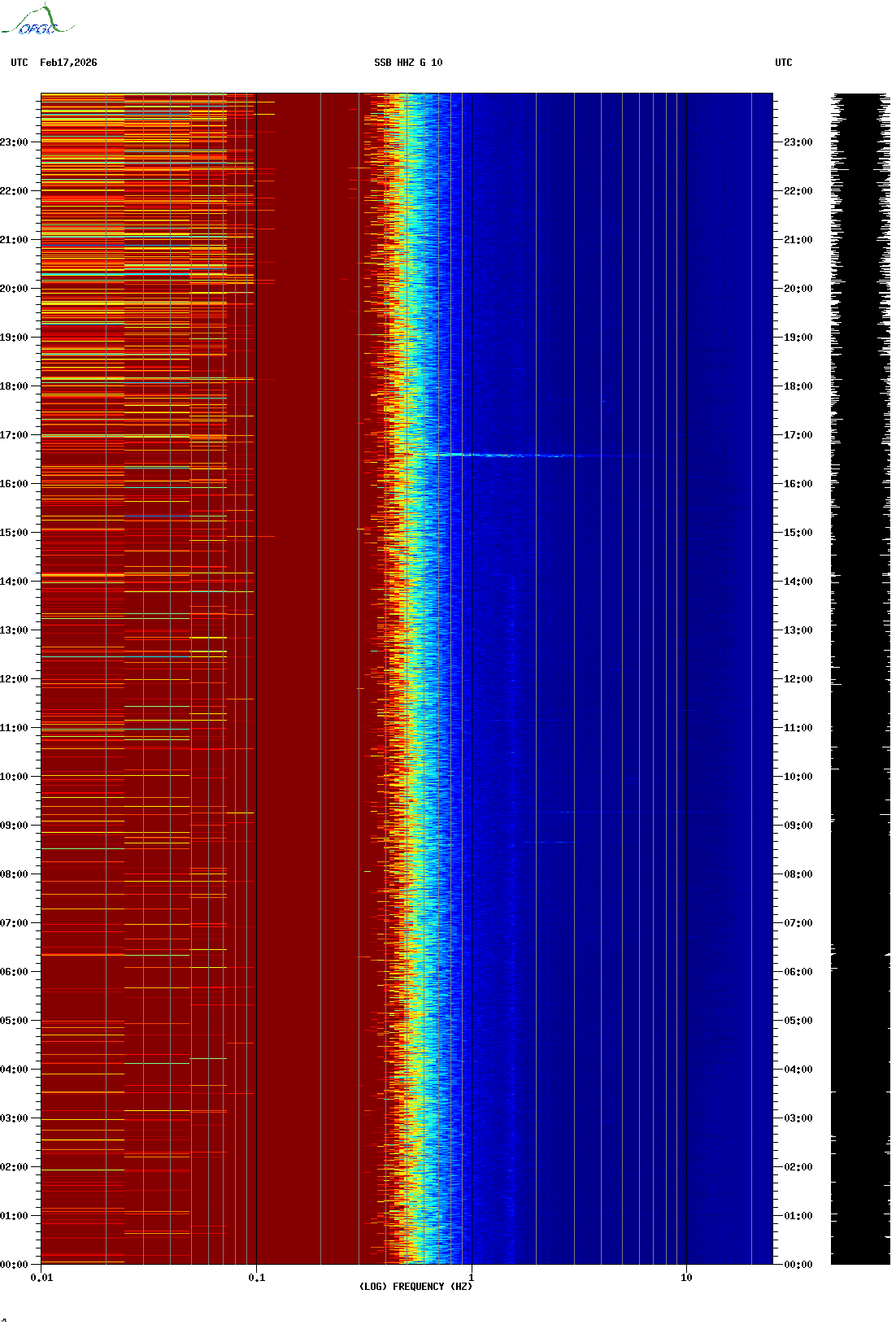Click the 0.1 frequency axis label
The width and height of the screenshot is (896, 1329).
click(x=256, y=1278)
